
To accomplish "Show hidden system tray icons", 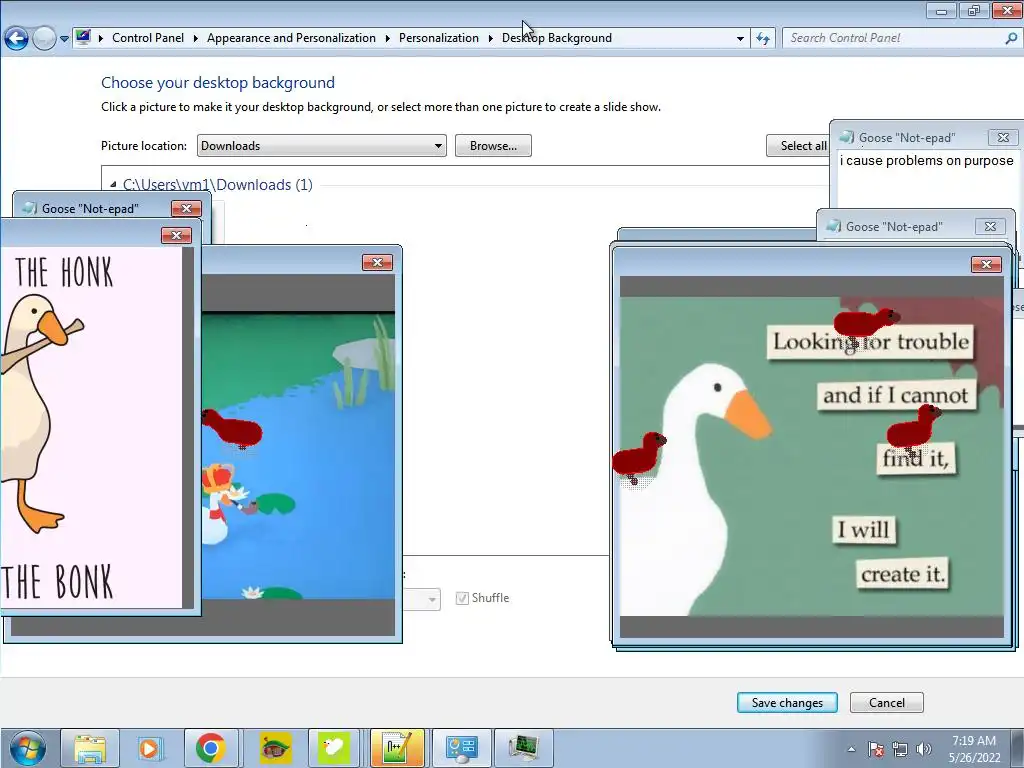I will pyautogui.click(x=851, y=749).
